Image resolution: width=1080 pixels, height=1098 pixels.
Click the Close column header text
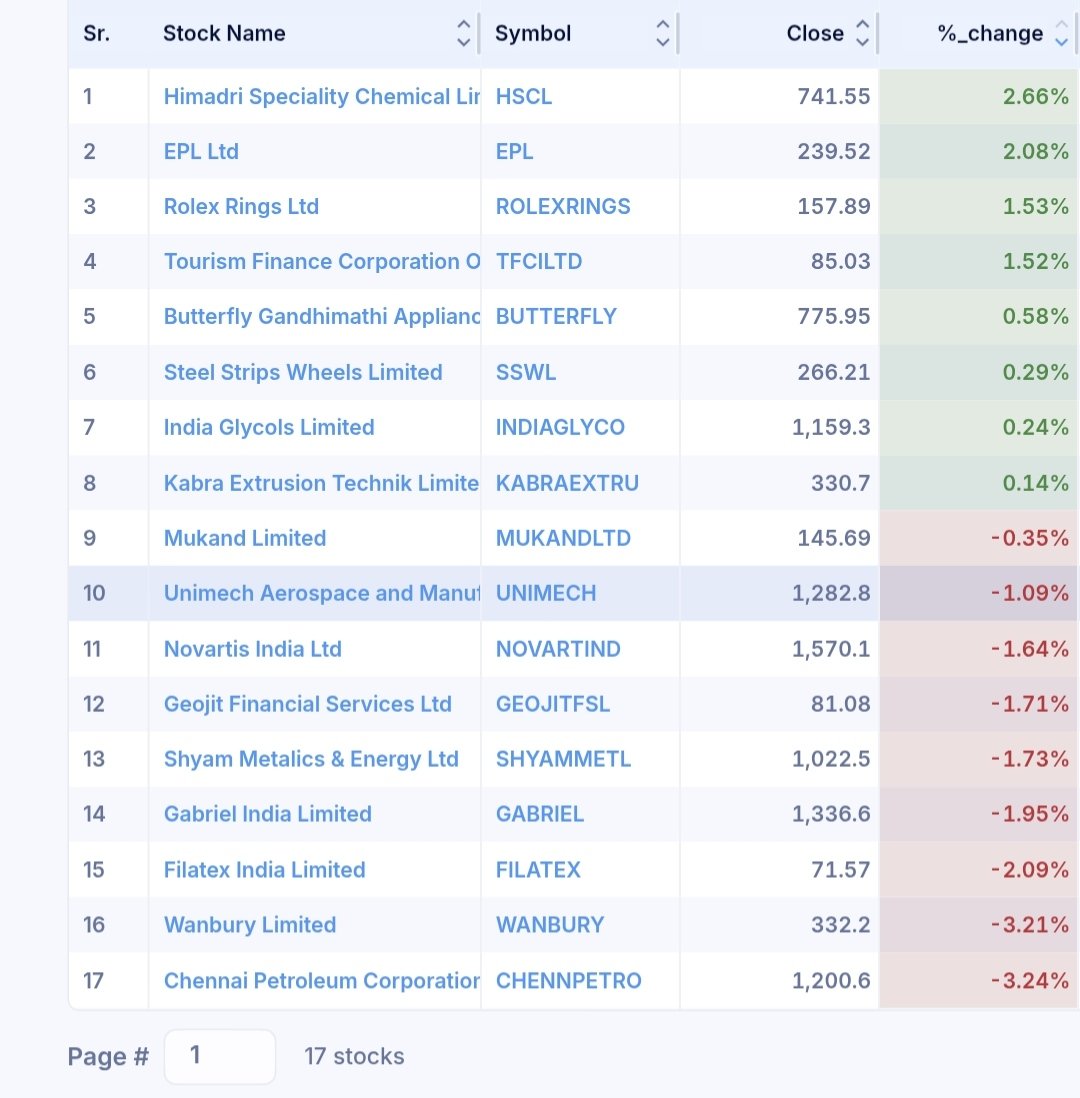pos(815,33)
